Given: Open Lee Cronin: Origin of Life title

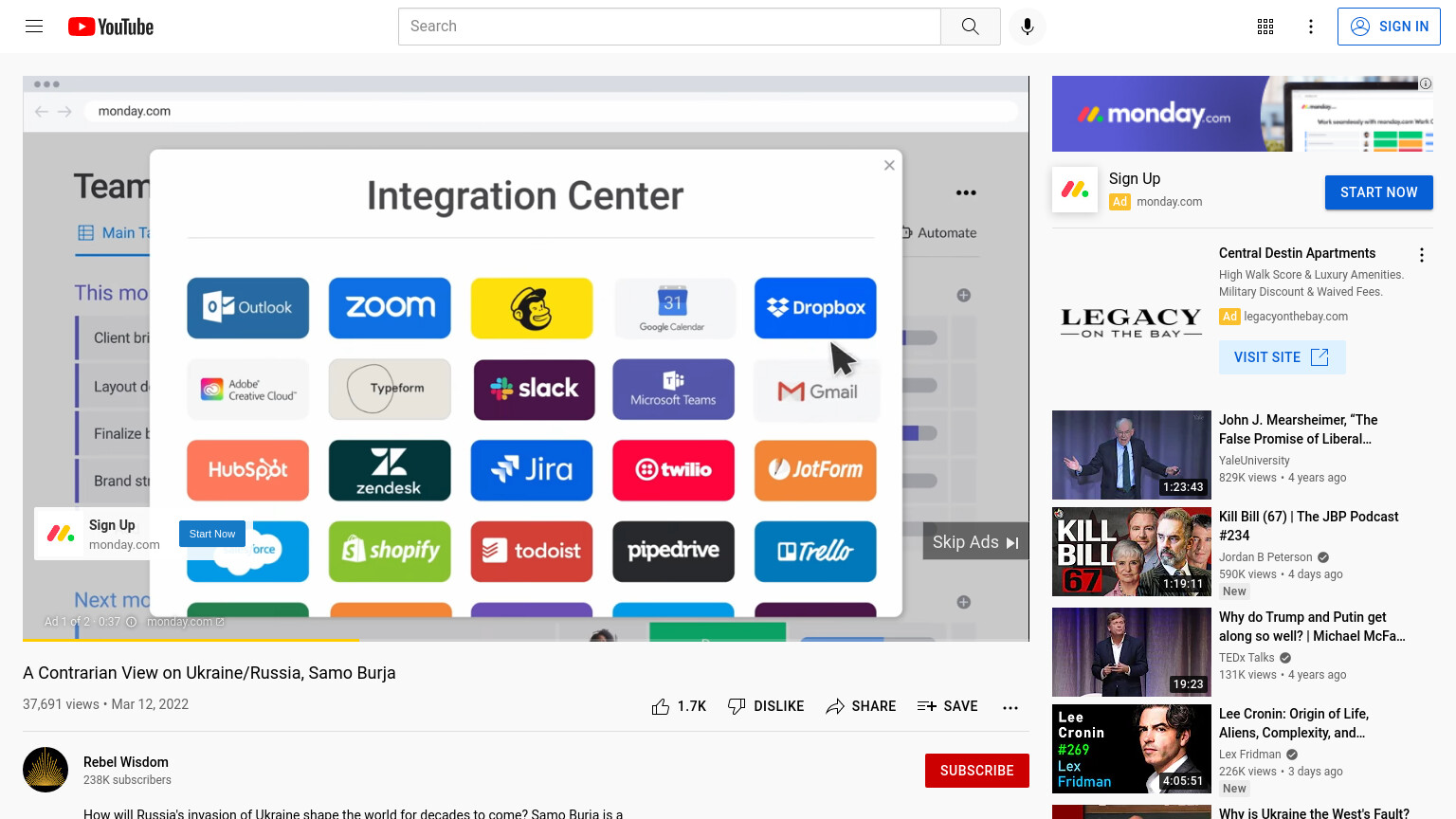Looking at the screenshot, I should [x=1294, y=723].
